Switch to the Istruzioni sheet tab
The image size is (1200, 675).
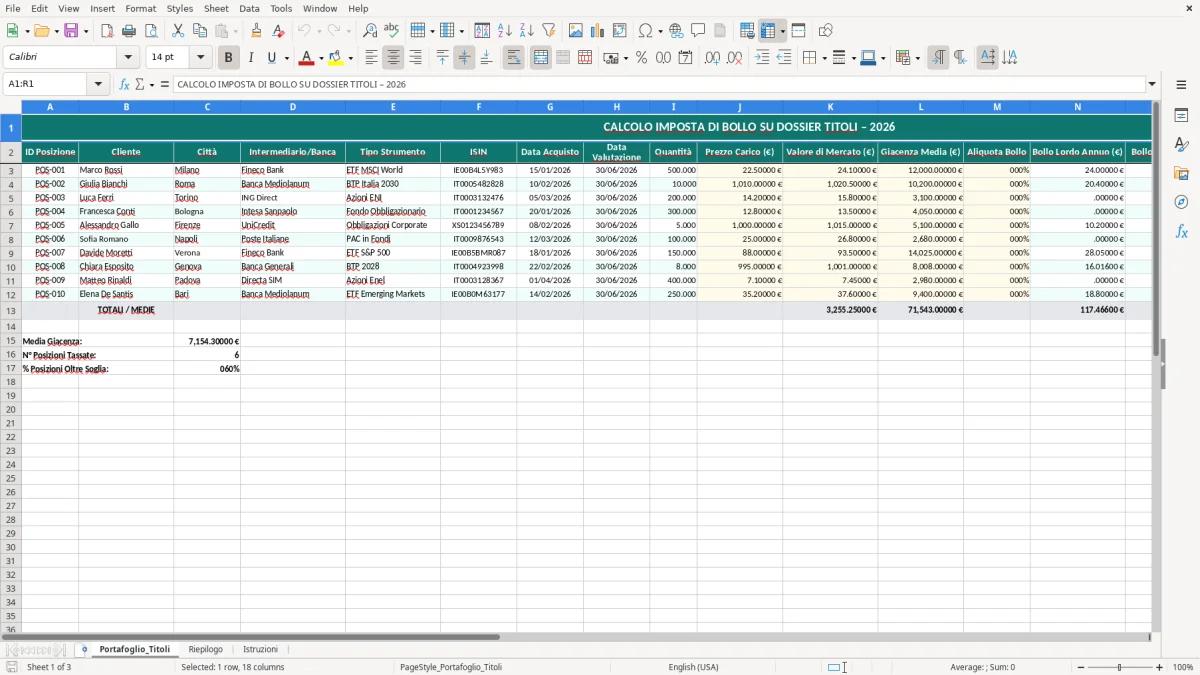point(261,649)
